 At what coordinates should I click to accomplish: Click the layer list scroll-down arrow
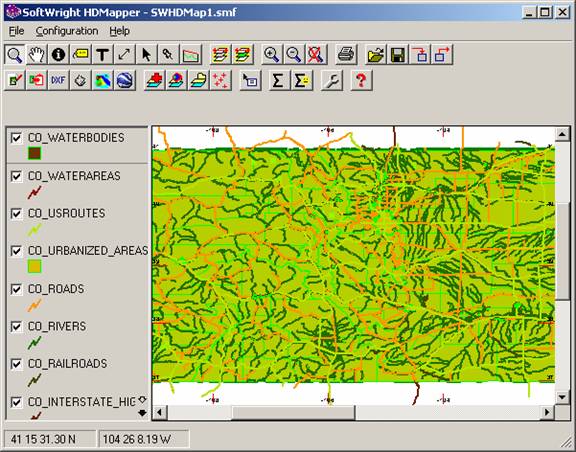click(142, 413)
